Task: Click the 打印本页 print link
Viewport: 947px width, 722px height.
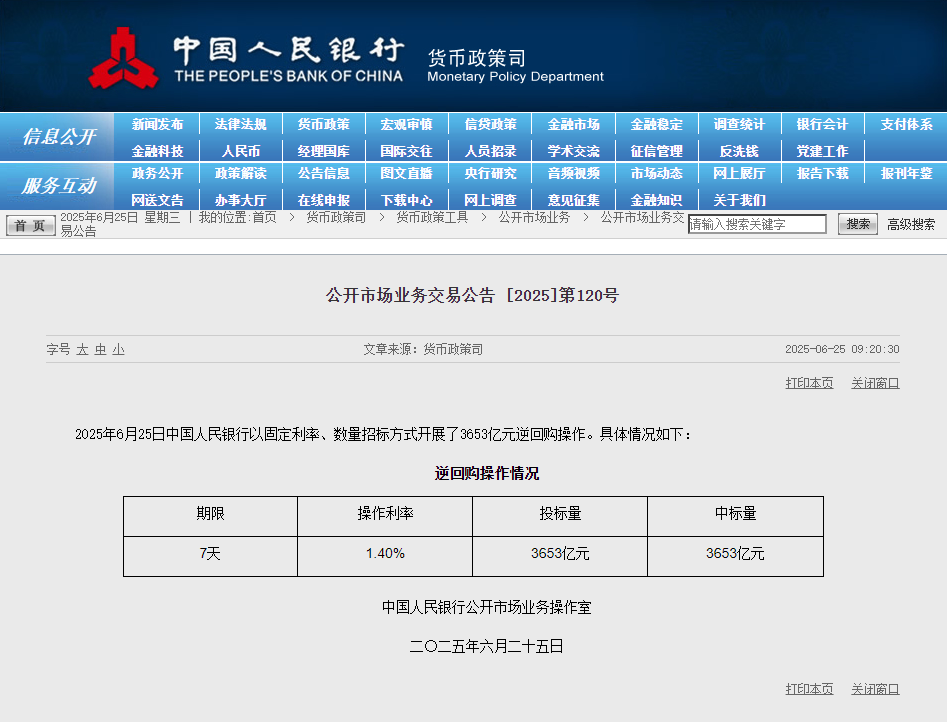Action: (809, 382)
